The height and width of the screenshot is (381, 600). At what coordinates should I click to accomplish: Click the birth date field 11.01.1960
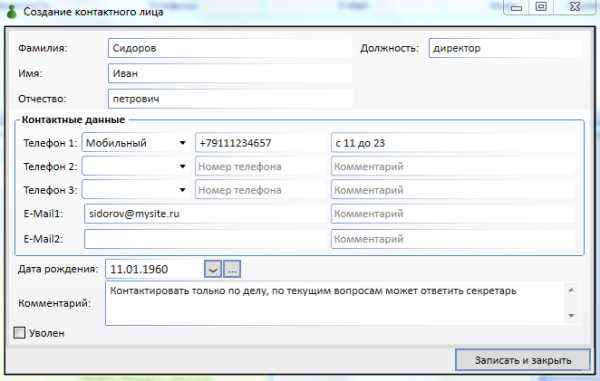155,269
